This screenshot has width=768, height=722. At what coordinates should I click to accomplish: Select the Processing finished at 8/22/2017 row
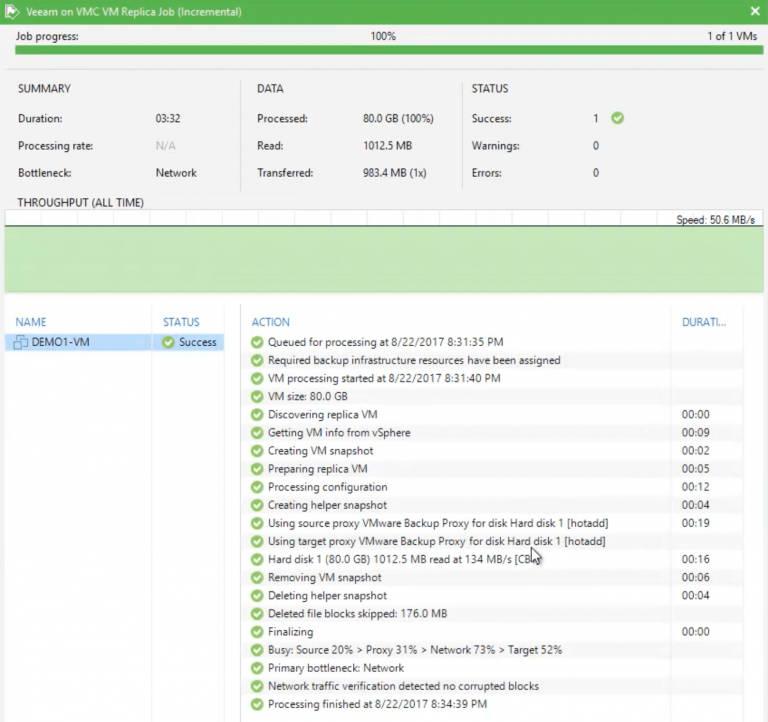[492, 704]
